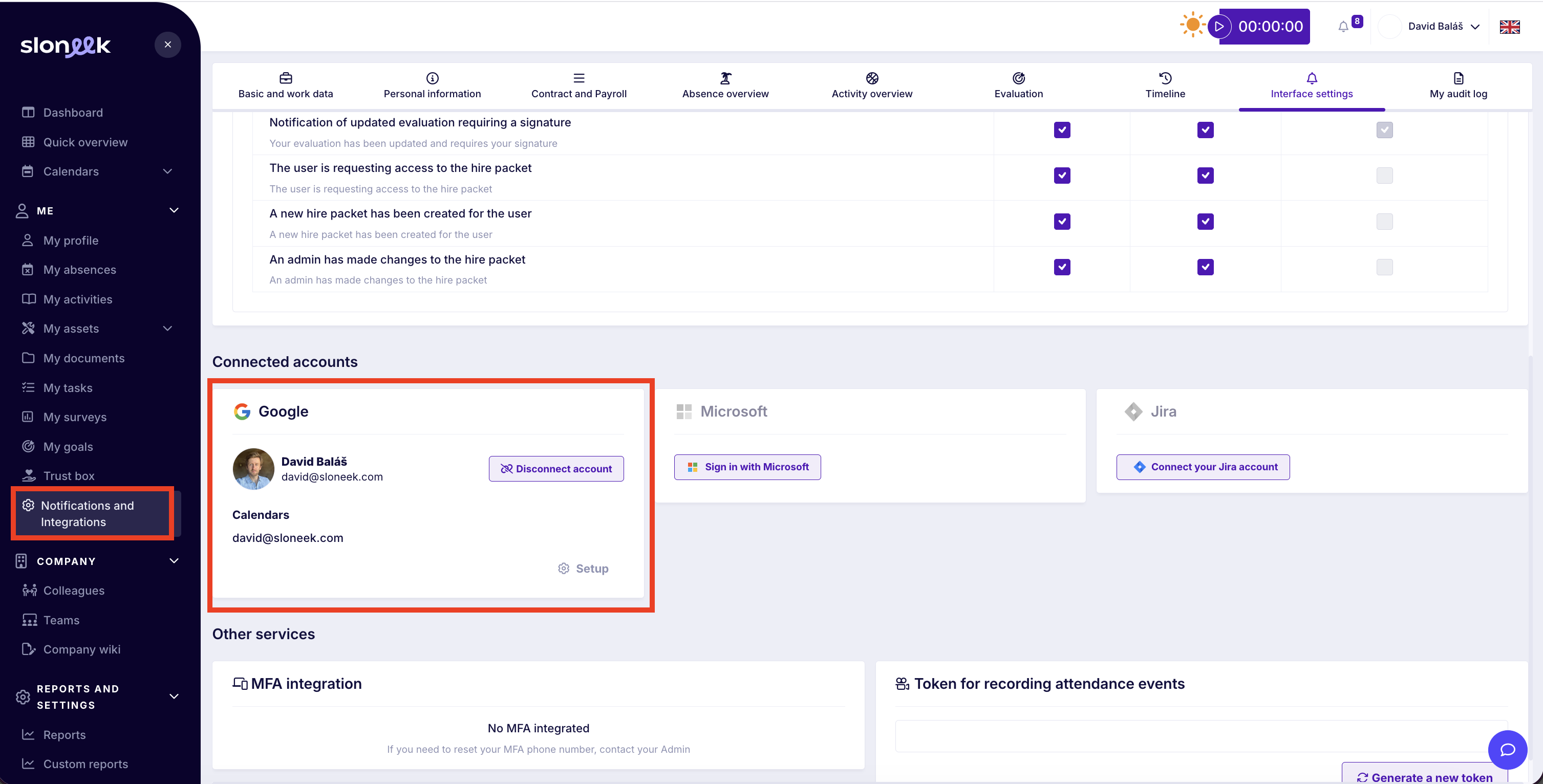
Task: Open the support chat bubble
Action: point(1507,749)
